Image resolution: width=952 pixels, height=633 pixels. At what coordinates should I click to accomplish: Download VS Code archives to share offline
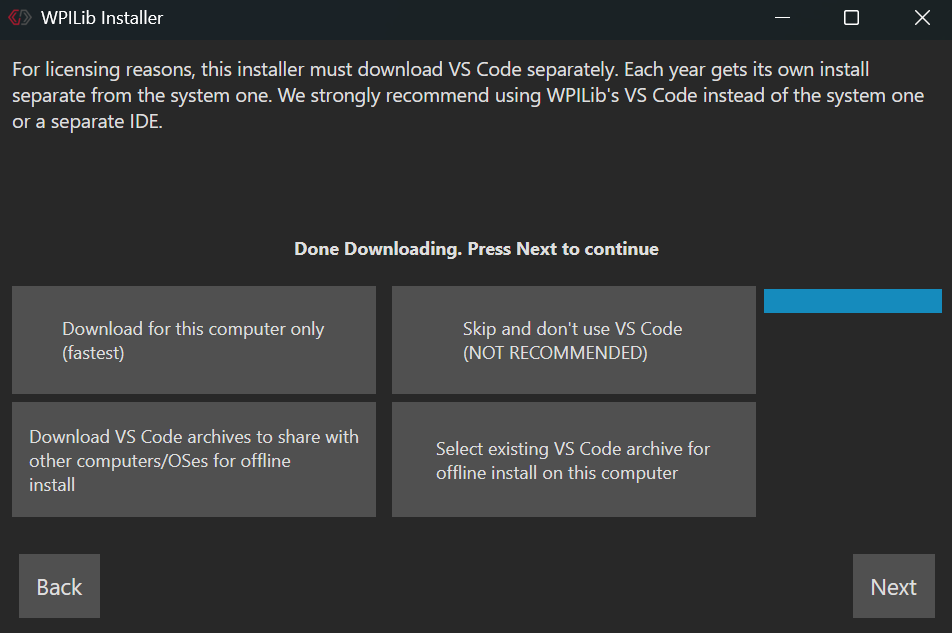(x=194, y=460)
